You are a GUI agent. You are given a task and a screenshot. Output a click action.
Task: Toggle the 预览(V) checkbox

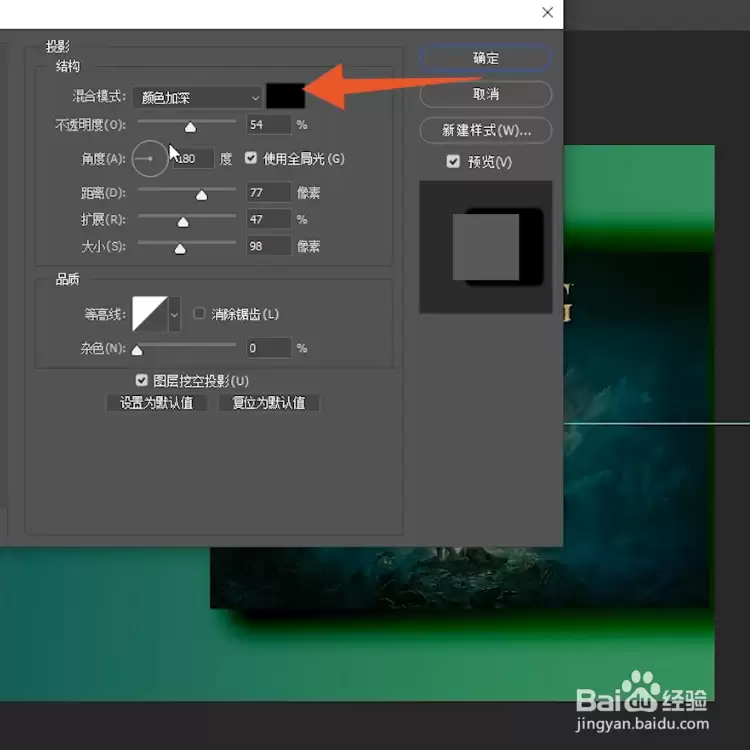pyautogui.click(x=452, y=162)
